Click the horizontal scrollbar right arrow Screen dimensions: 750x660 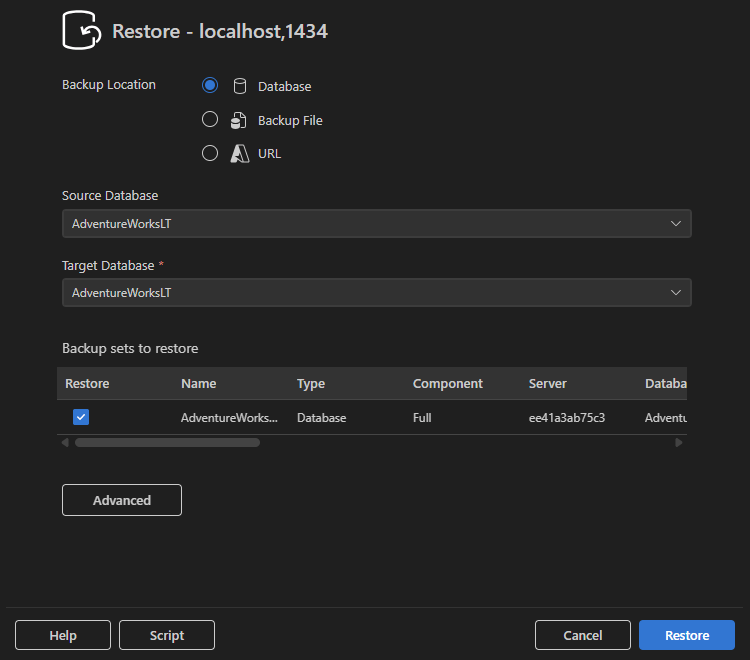coord(679,442)
